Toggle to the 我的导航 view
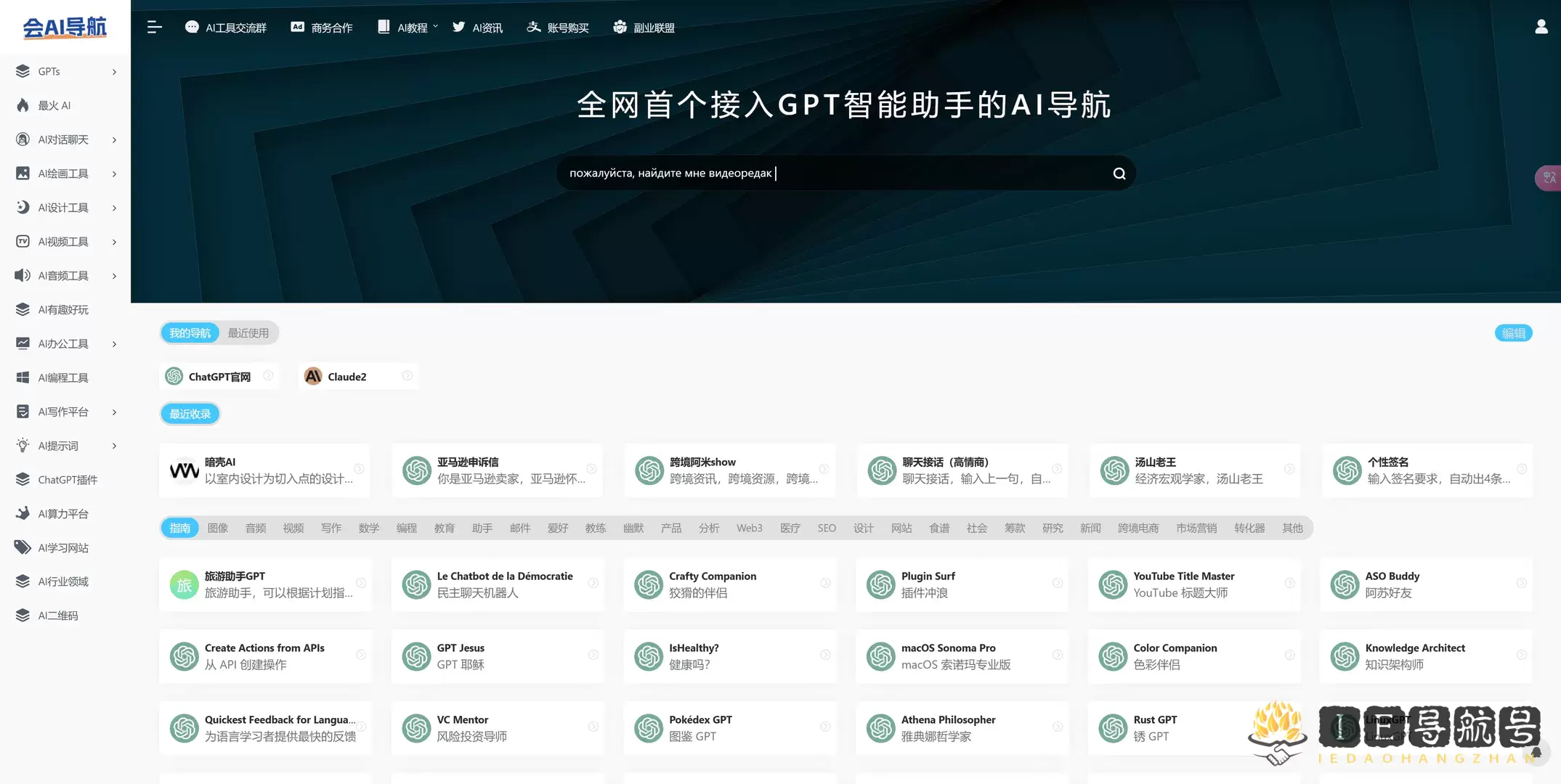Image resolution: width=1561 pixels, height=784 pixels. pyautogui.click(x=189, y=332)
